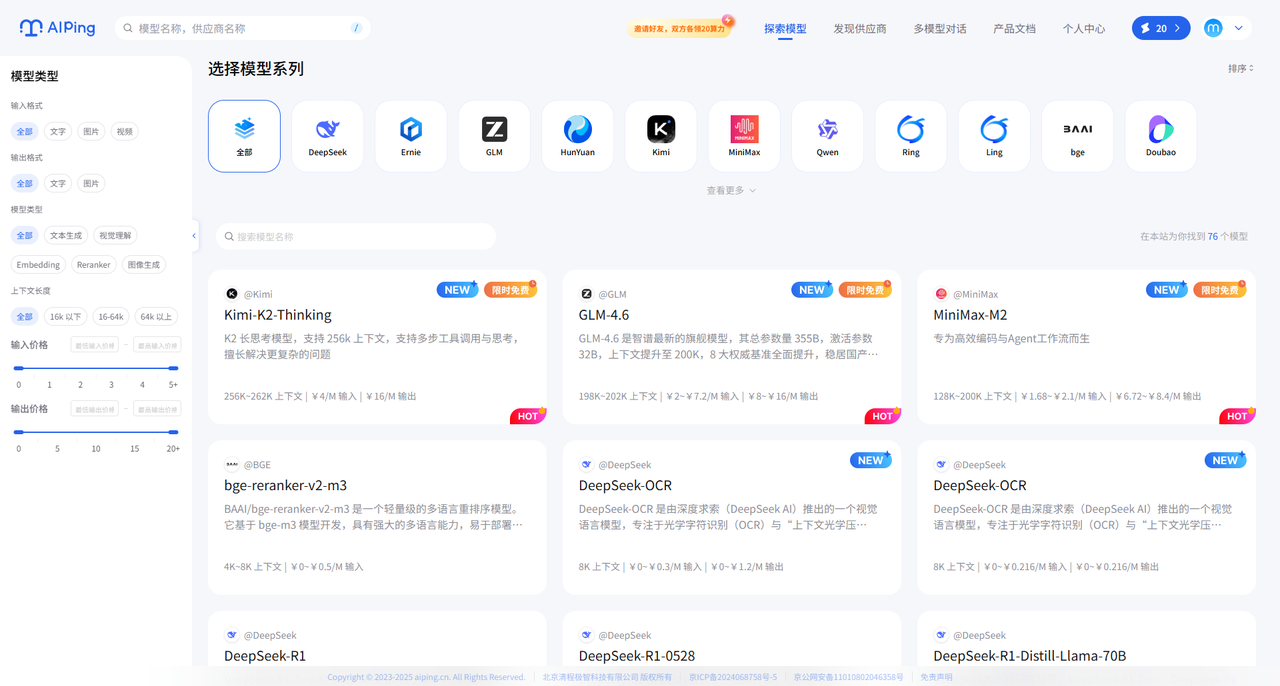Screen dimensions: 1280x686
Task: Open the 探索模型 tab
Action: [785, 29]
